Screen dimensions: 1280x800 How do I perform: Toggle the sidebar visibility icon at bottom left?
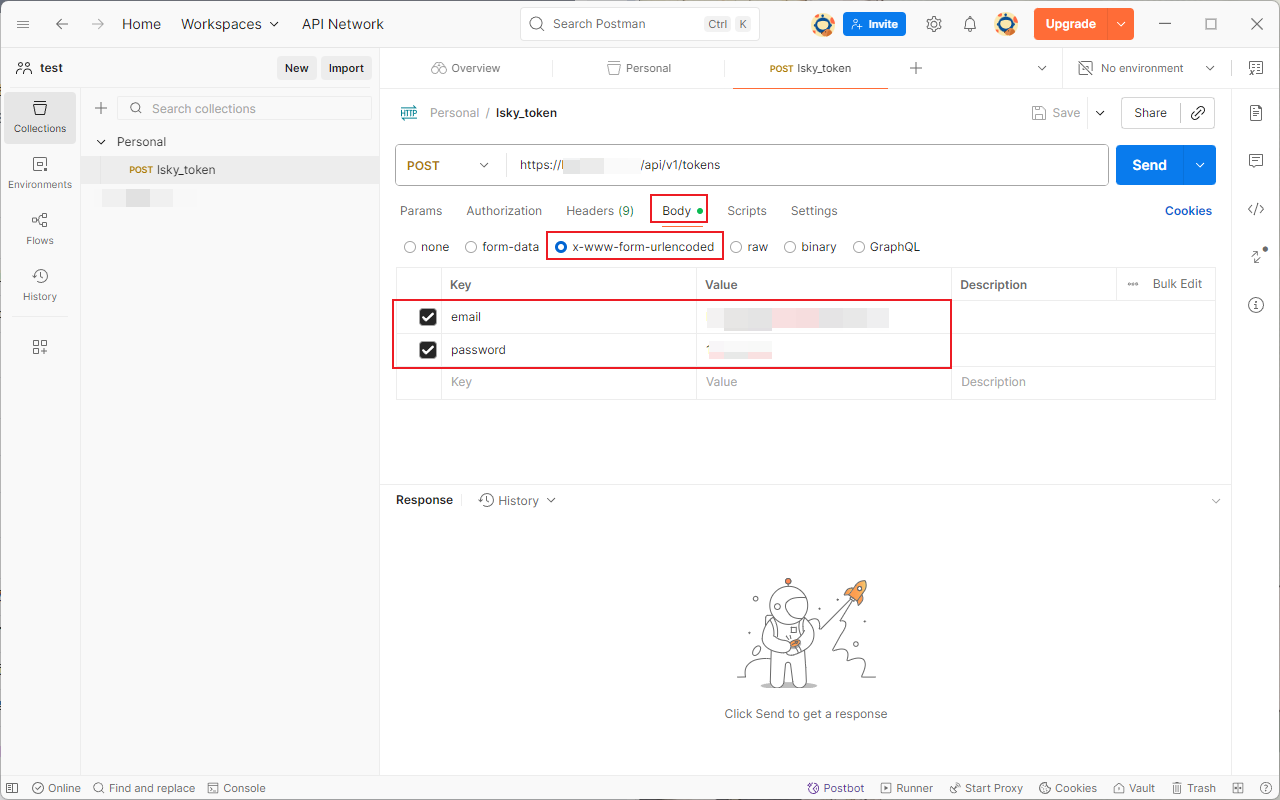pos(14,788)
